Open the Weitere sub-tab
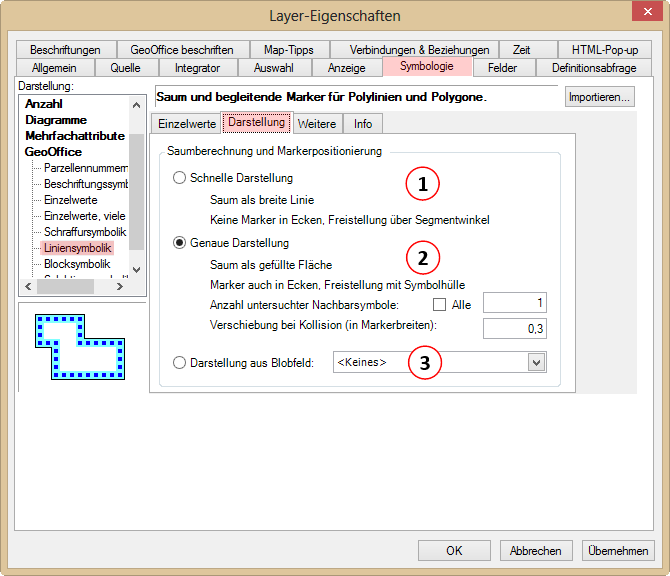This screenshot has width=670, height=576. pyautogui.click(x=316, y=124)
